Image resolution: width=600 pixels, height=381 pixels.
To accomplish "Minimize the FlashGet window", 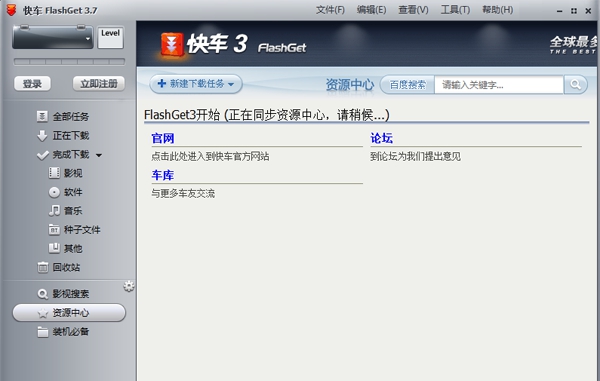I will (x=559, y=11).
